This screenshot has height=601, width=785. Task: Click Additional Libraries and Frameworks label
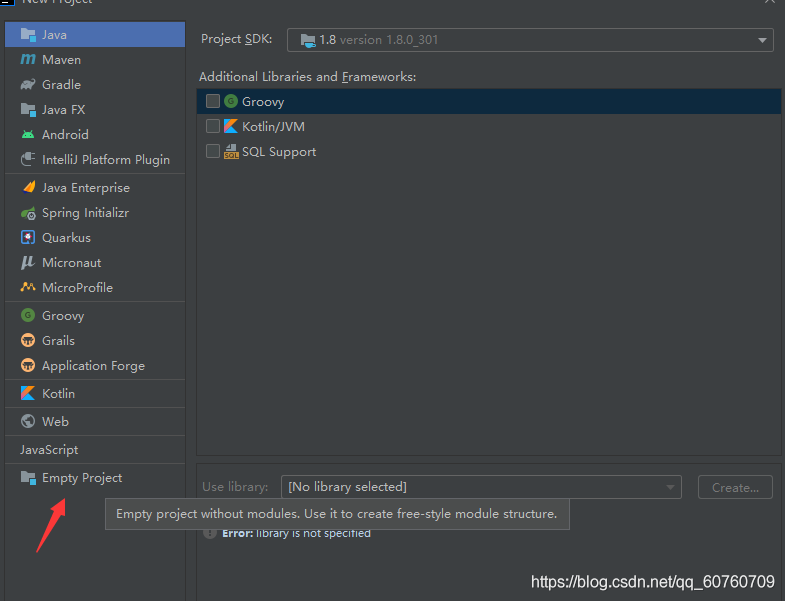click(x=307, y=77)
